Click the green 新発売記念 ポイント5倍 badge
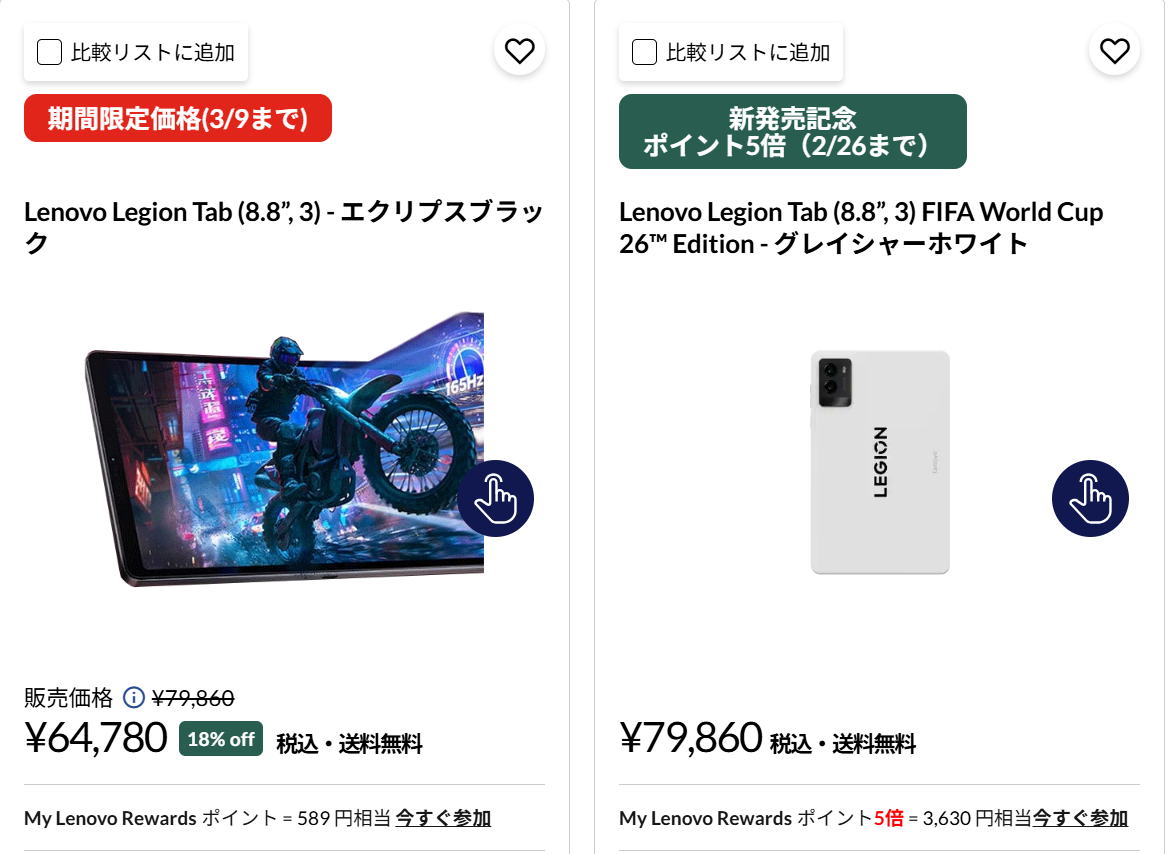 792,131
